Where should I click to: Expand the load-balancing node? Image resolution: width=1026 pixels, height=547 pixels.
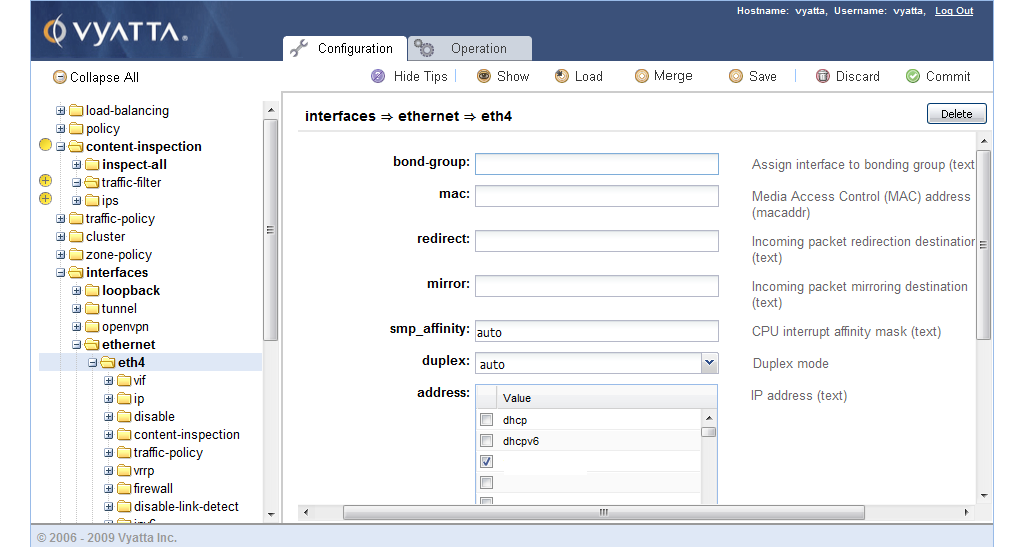[x=60, y=111]
